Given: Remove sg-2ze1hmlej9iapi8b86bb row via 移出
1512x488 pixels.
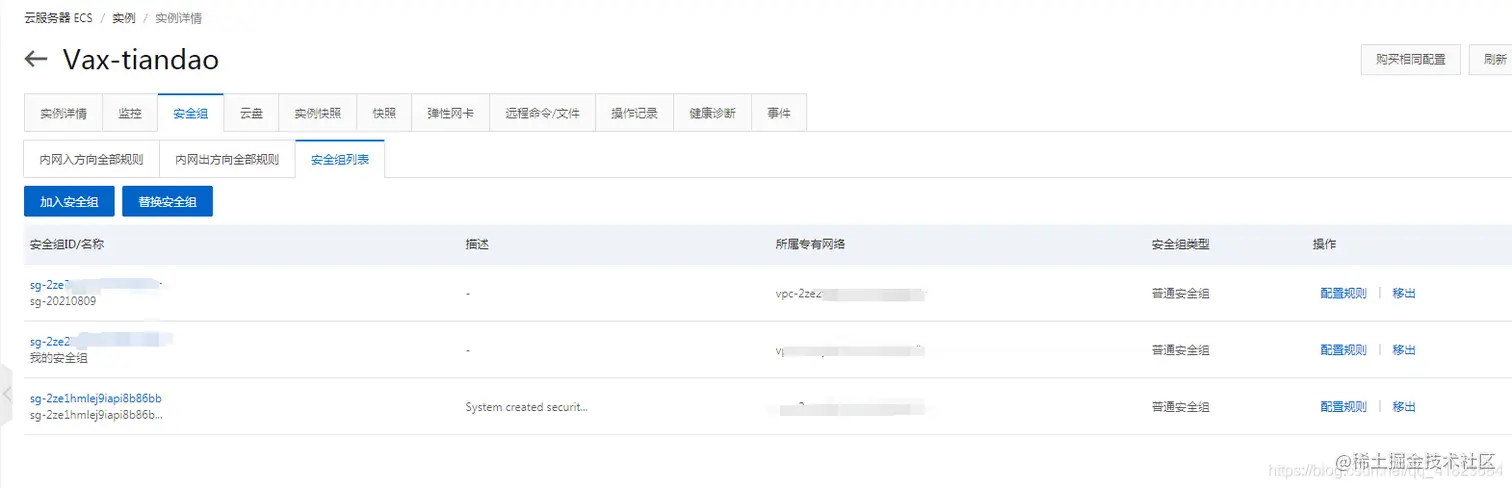Looking at the screenshot, I should coord(1404,407).
